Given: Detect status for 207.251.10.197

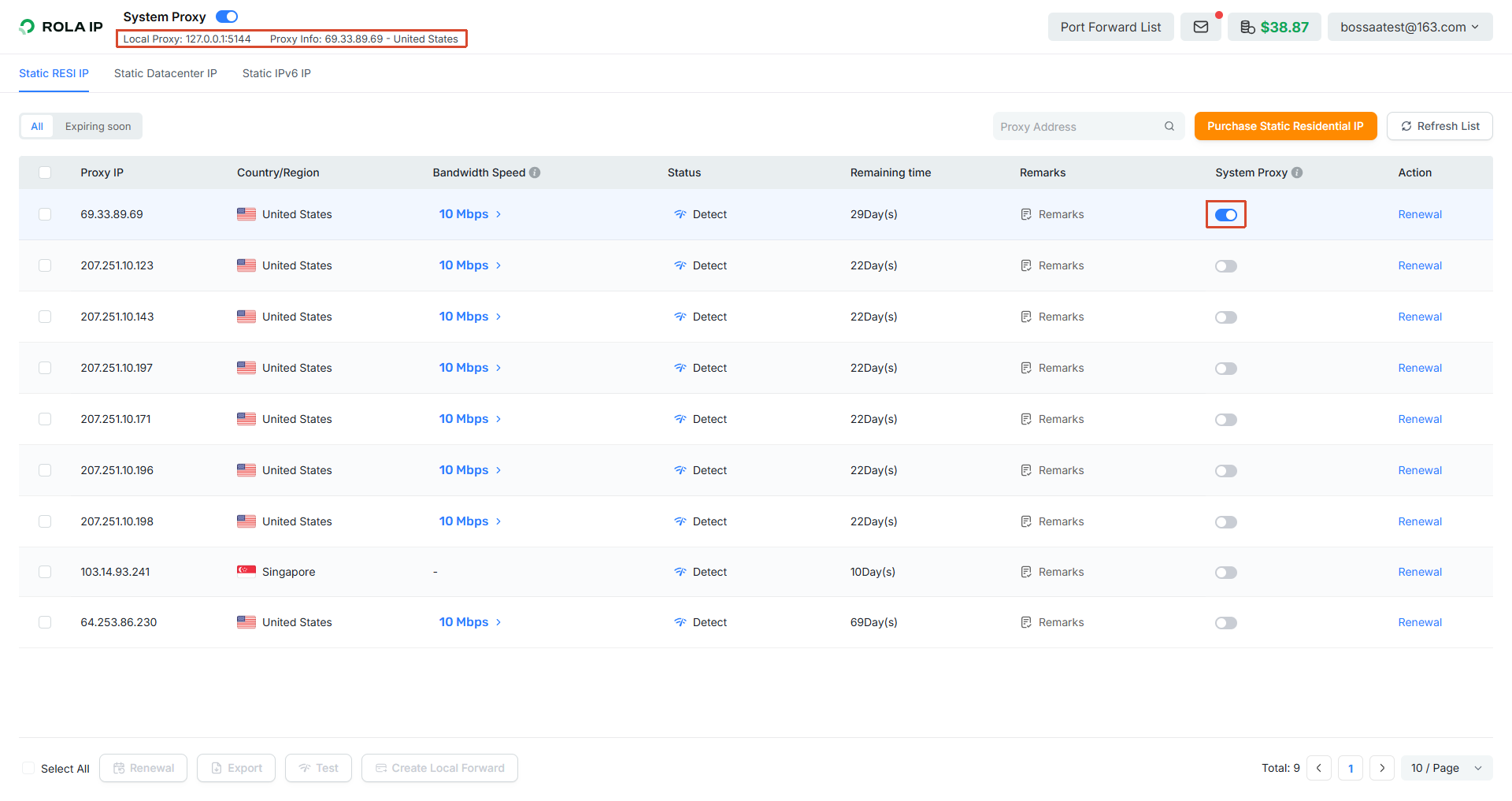Looking at the screenshot, I should (701, 368).
